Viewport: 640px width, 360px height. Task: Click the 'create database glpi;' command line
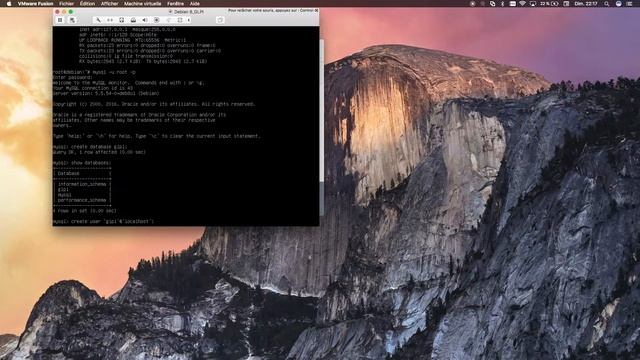click(x=90, y=147)
